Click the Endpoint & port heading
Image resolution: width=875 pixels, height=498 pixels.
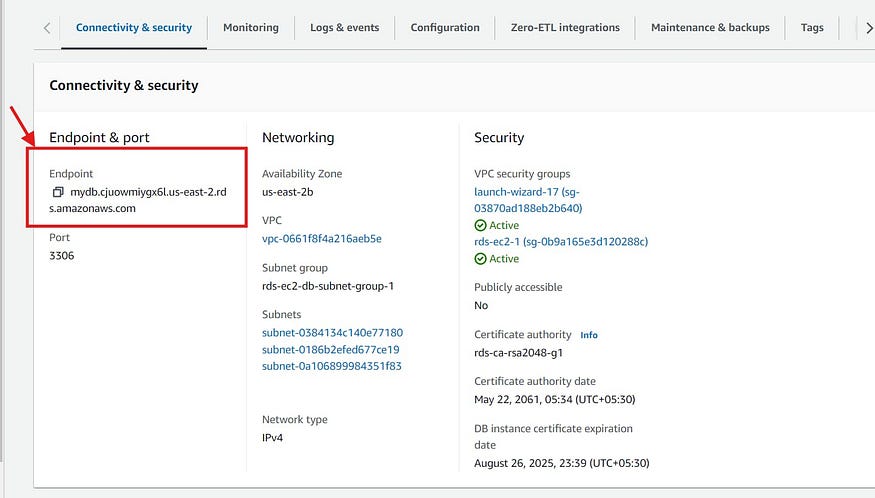pos(99,137)
